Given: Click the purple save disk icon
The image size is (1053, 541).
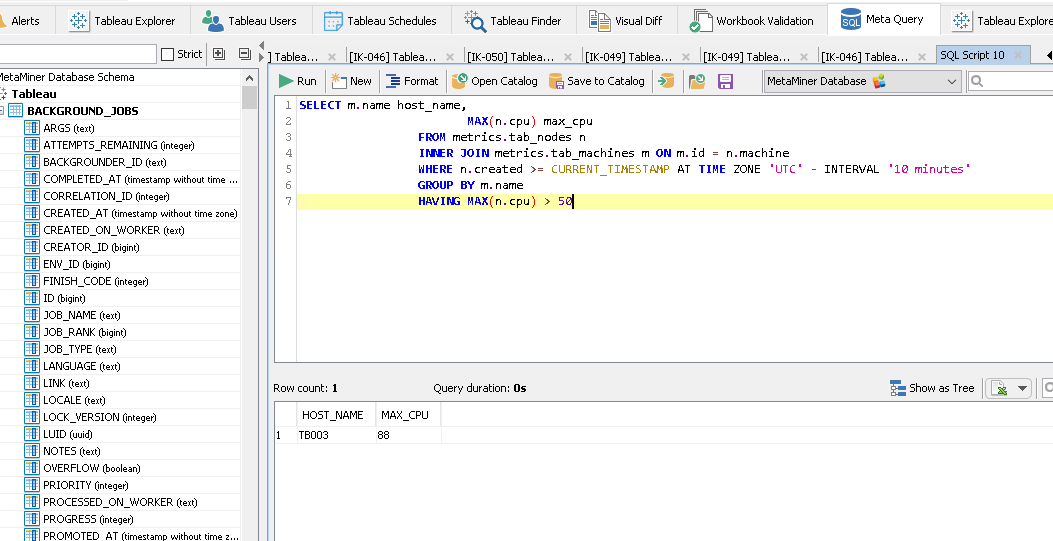Looking at the screenshot, I should click(725, 81).
